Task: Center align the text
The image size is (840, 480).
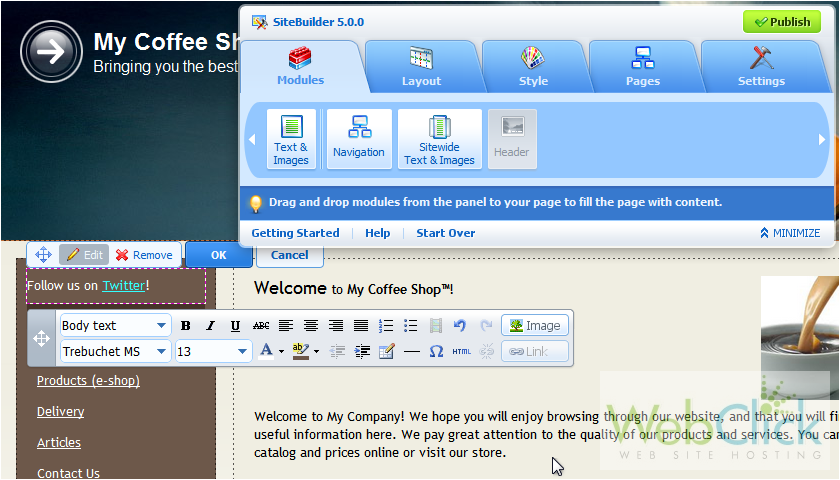Action: point(311,326)
